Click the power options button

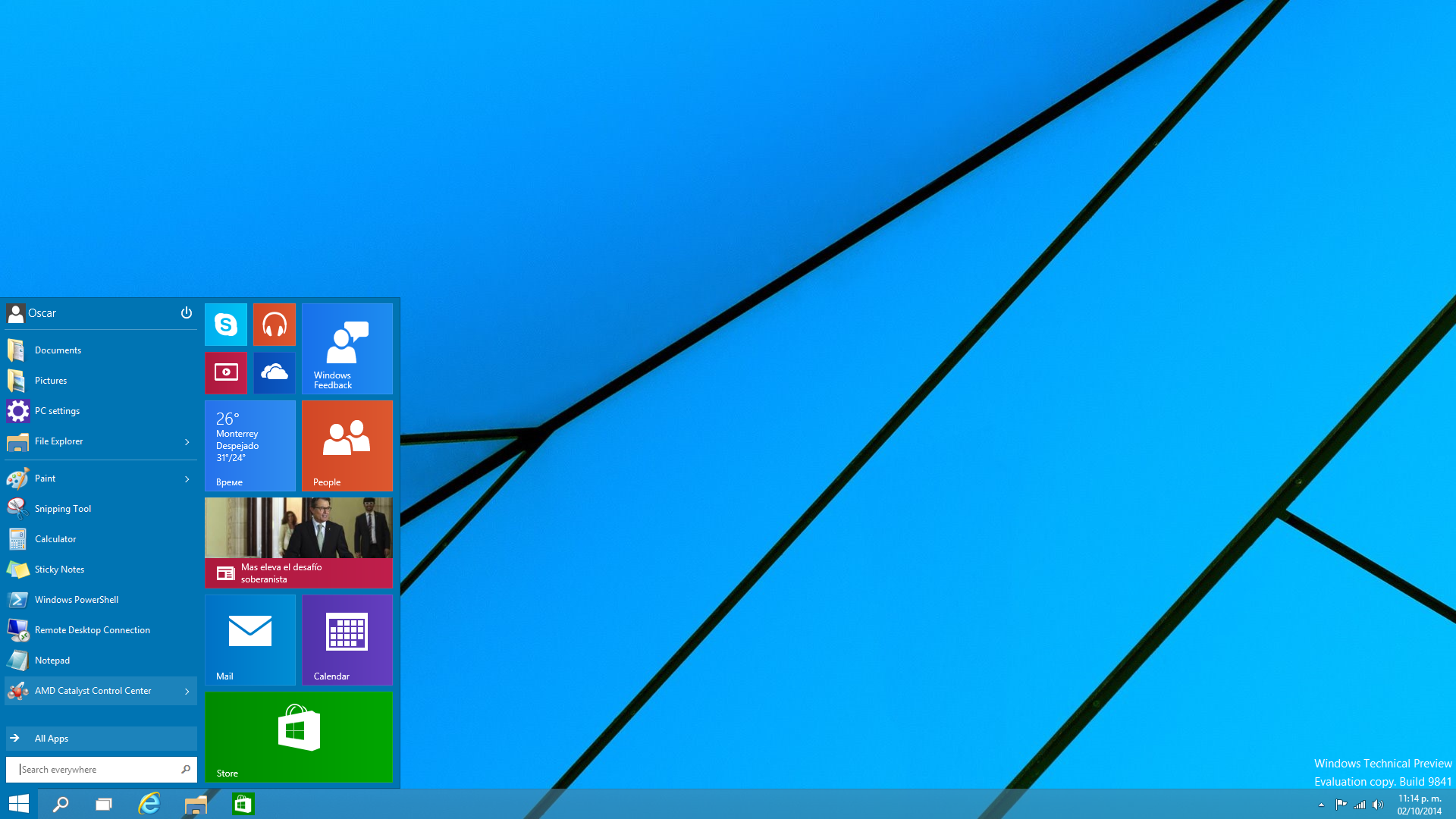[186, 312]
